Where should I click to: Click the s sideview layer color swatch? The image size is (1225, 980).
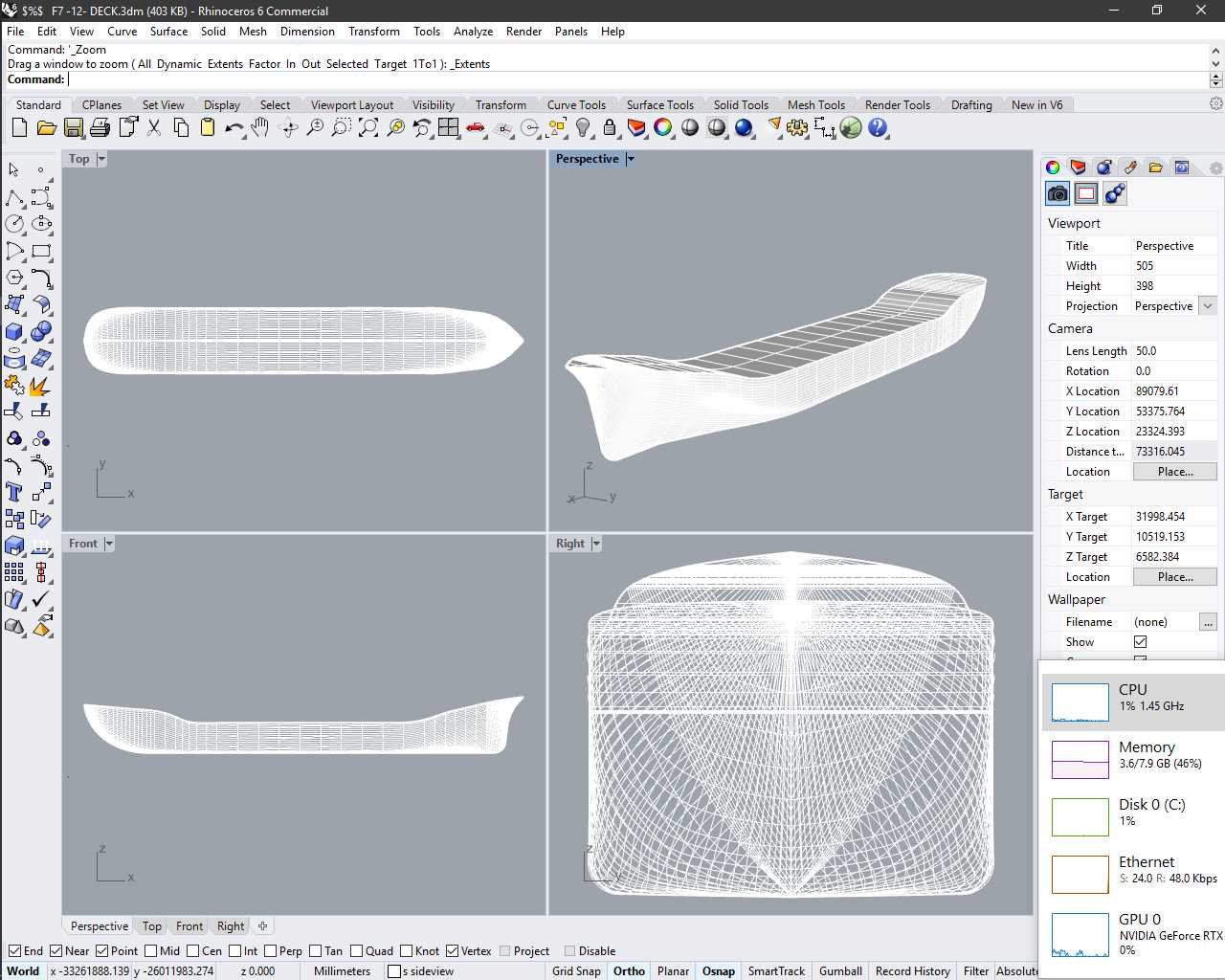tap(393, 971)
